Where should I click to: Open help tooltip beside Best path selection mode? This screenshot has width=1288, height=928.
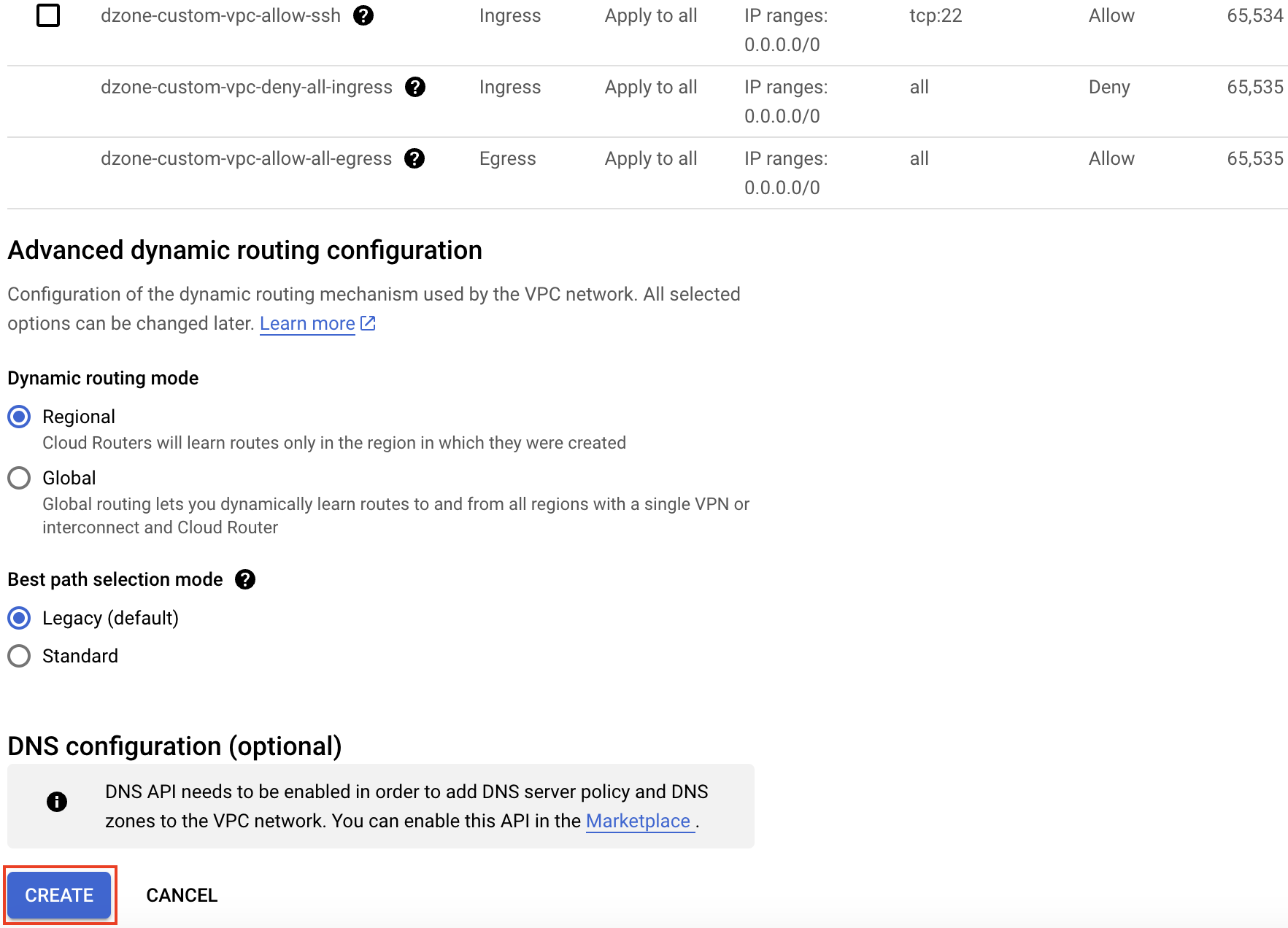[247, 579]
